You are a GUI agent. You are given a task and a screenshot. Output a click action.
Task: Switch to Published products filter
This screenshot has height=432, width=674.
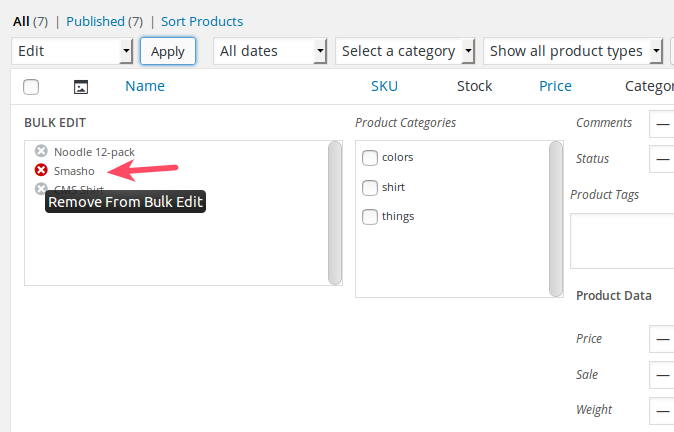click(x=95, y=21)
